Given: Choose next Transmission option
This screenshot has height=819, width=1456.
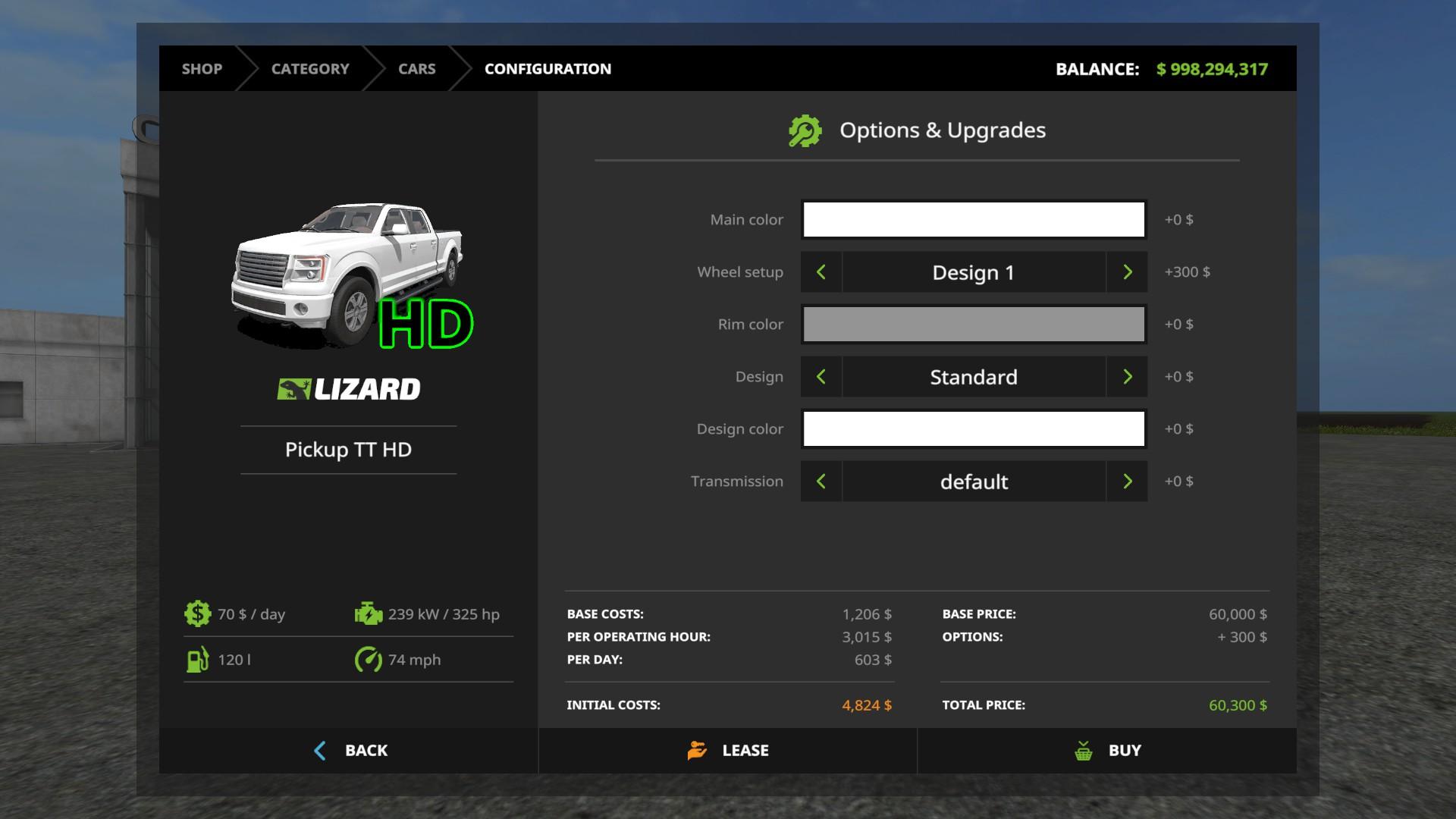Looking at the screenshot, I should pos(1127,482).
